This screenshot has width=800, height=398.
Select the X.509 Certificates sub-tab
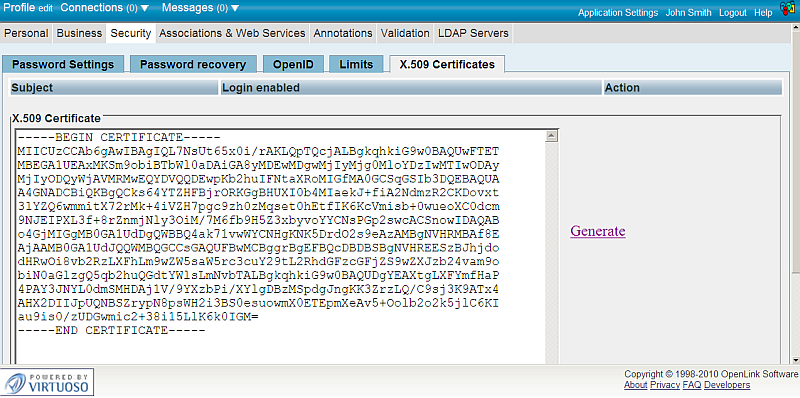click(x=447, y=64)
